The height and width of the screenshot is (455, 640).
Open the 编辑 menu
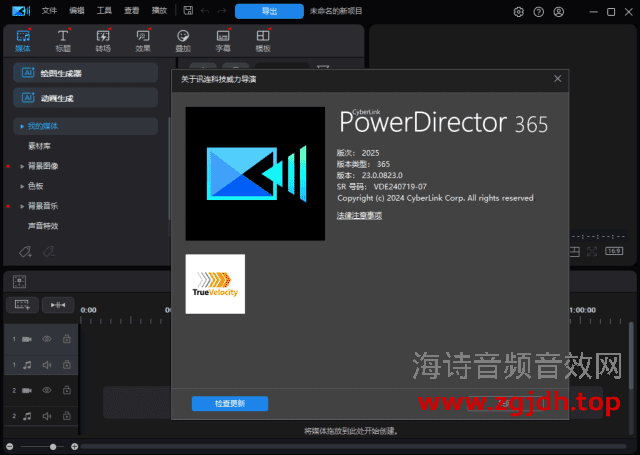coord(76,11)
